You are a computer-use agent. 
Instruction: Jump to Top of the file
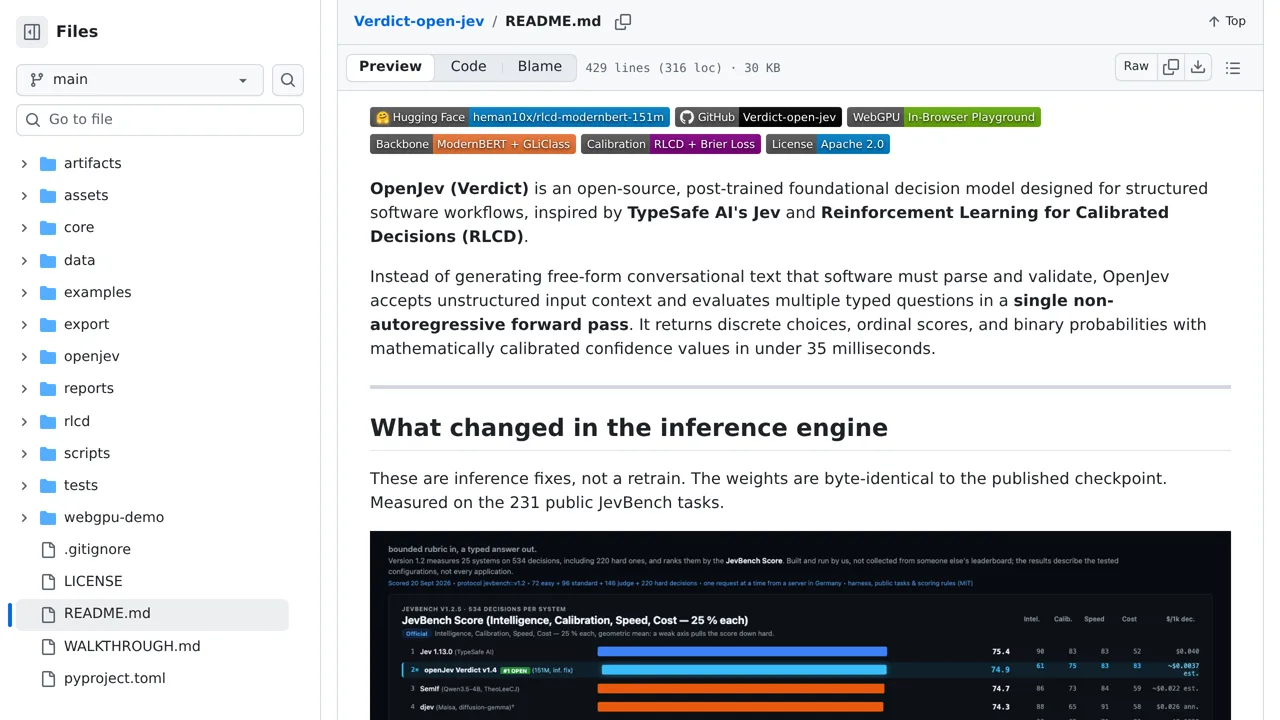click(x=1227, y=21)
